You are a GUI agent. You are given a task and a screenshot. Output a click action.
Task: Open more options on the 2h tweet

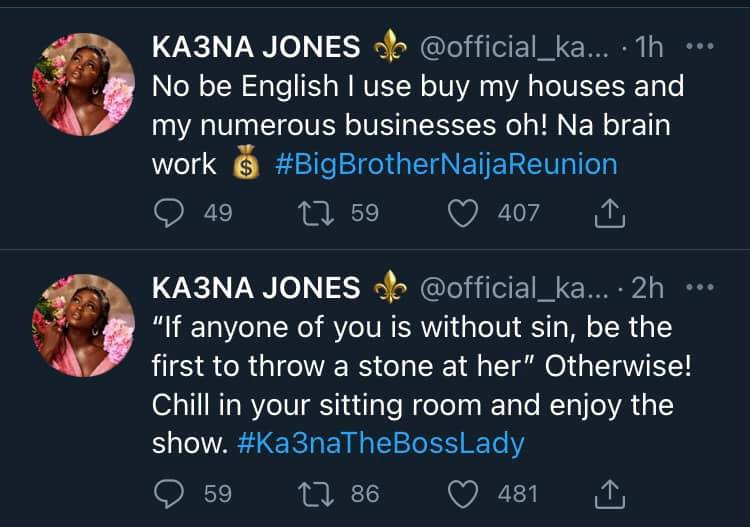pos(704,287)
